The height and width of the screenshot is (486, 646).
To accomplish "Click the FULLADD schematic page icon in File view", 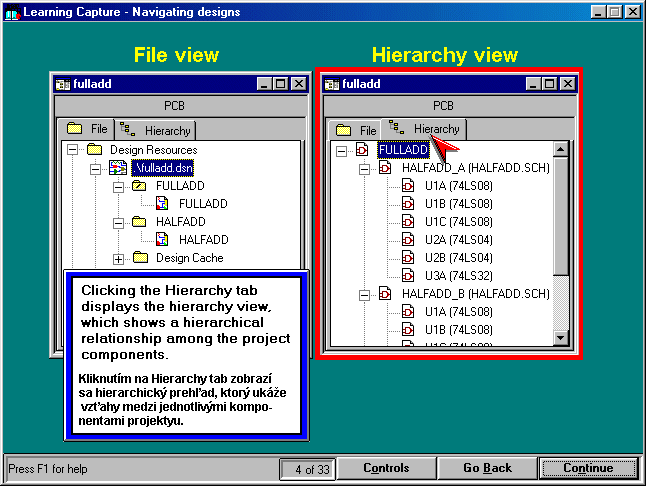I will (162, 204).
